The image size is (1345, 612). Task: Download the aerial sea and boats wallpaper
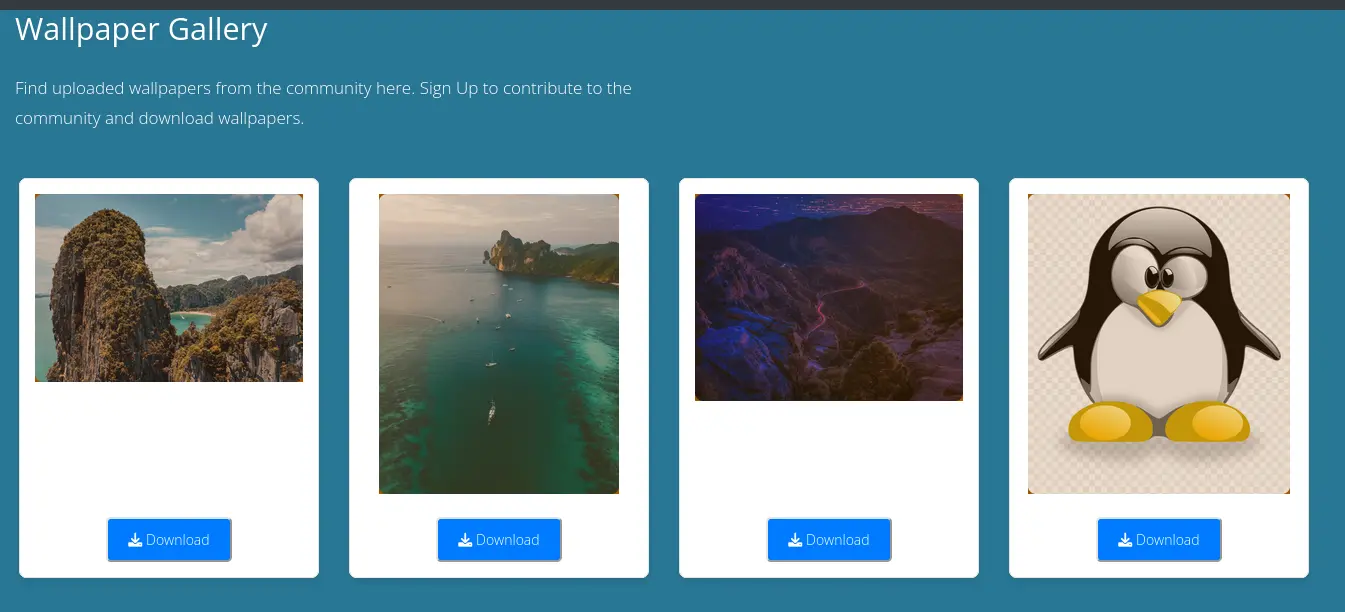(x=499, y=540)
